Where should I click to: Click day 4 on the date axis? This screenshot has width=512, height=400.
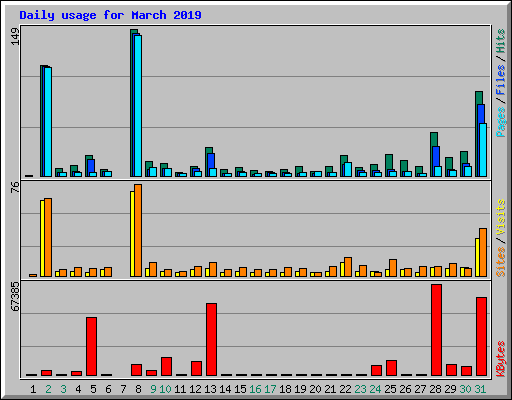(78, 389)
